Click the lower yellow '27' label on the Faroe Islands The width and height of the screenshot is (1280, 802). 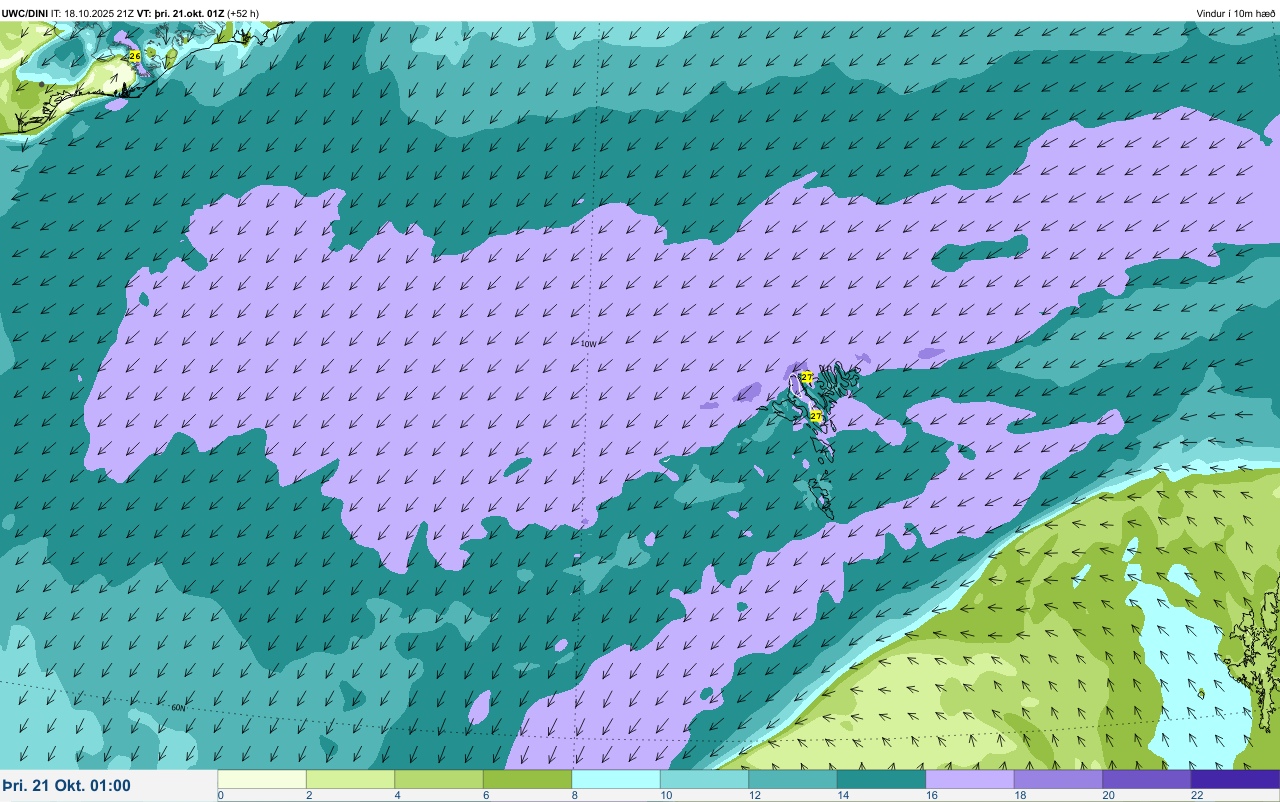pos(816,415)
